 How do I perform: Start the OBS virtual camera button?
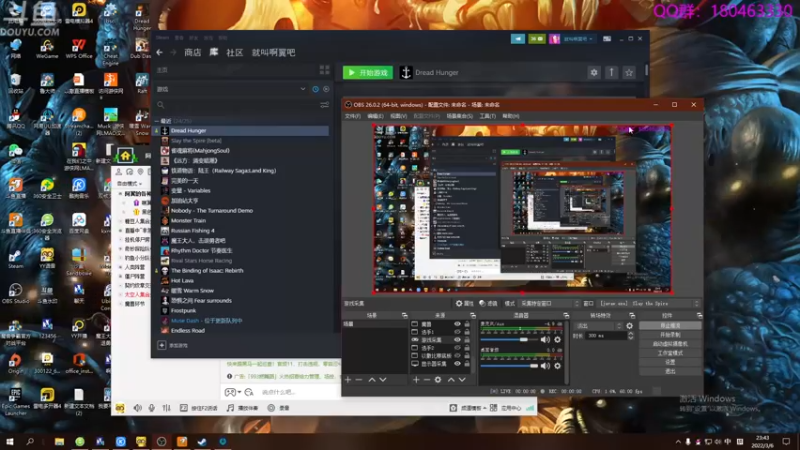(x=670, y=344)
